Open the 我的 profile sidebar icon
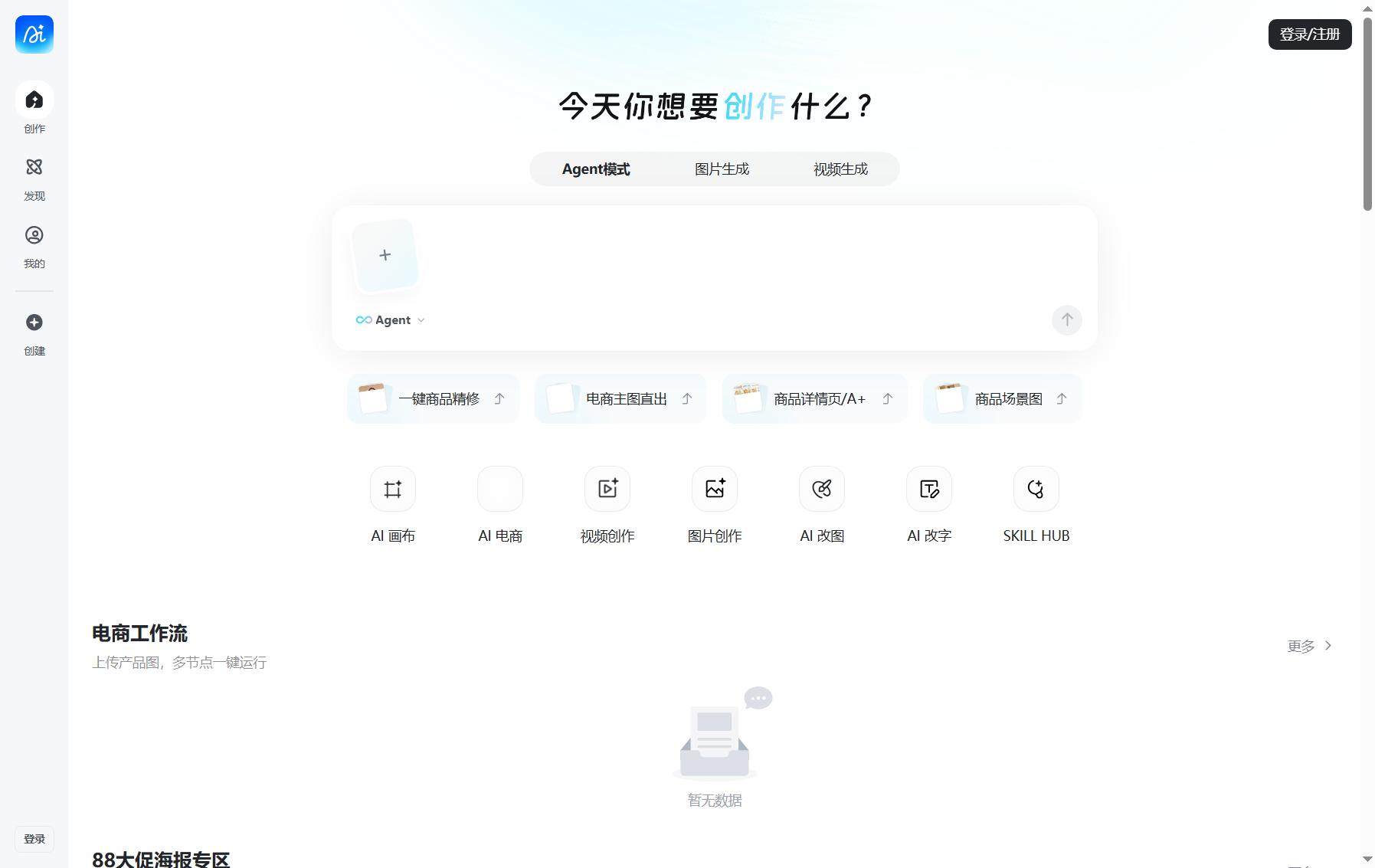The width and height of the screenshot is (1375, 868). pos(34,235)
